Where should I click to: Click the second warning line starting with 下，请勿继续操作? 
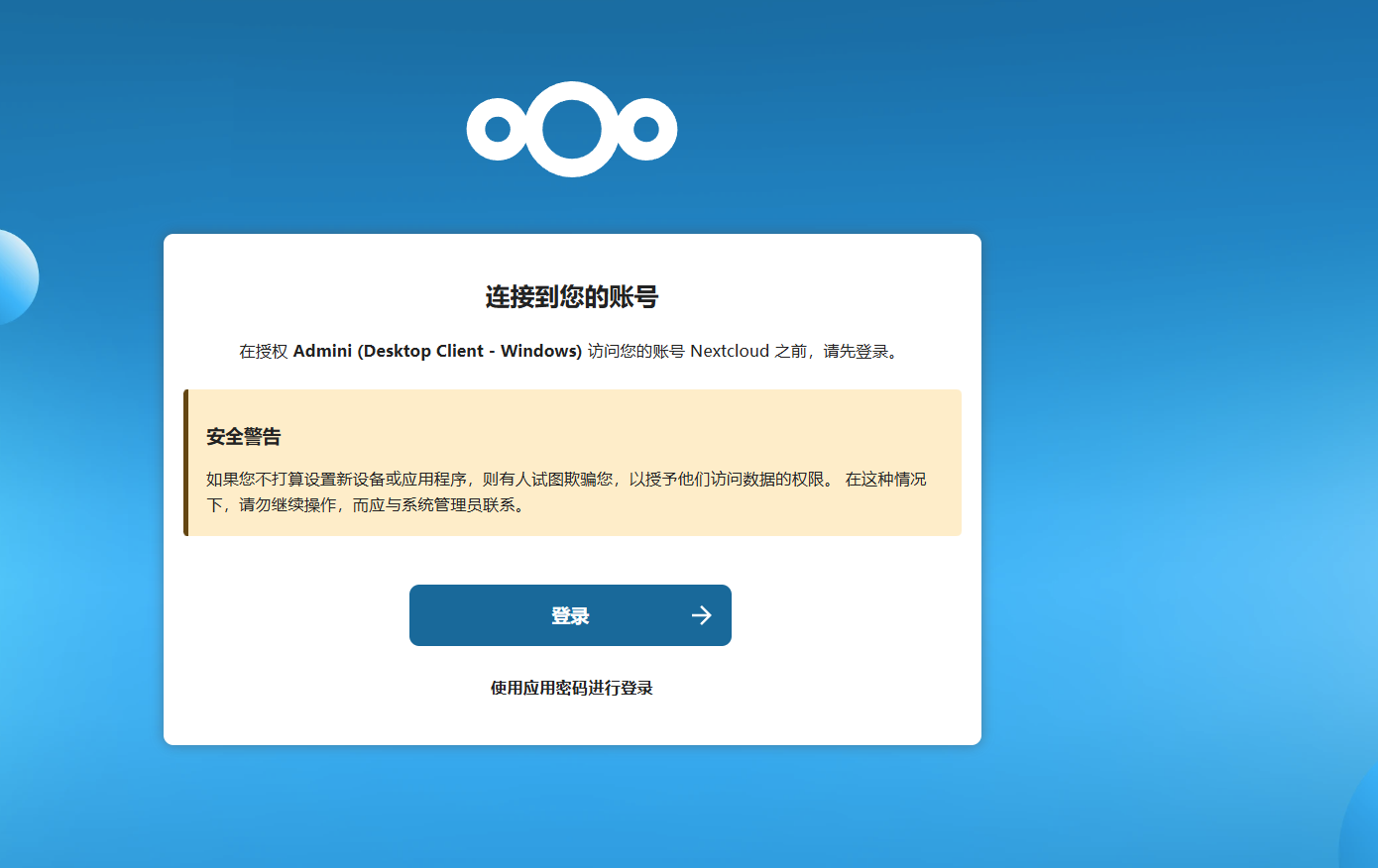(367, 505)
